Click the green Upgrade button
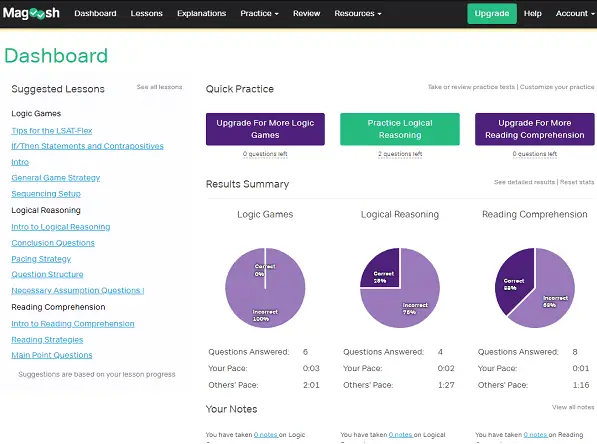This screenshot has width=597, height=444. point(492,14)
